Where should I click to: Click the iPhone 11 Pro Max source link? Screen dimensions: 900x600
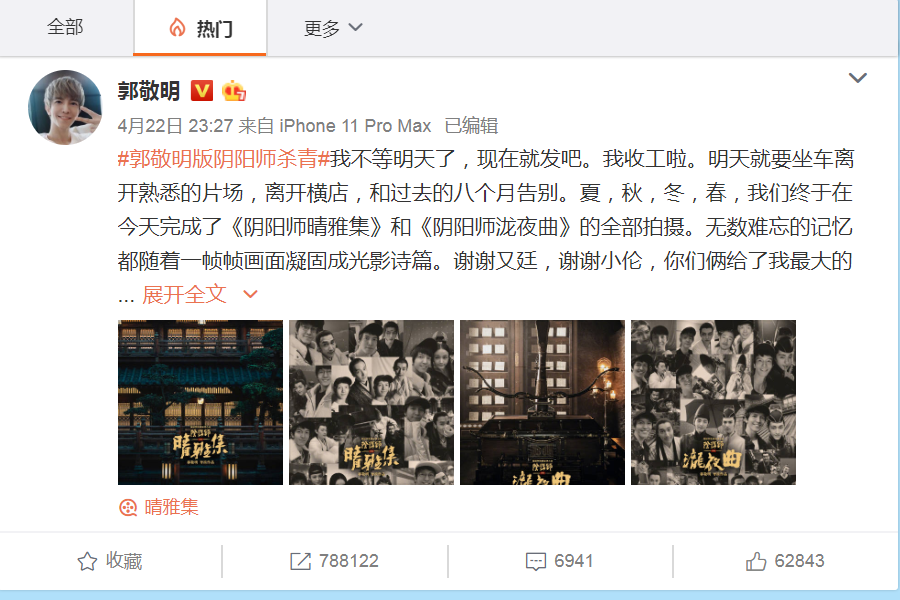[355, 126]
